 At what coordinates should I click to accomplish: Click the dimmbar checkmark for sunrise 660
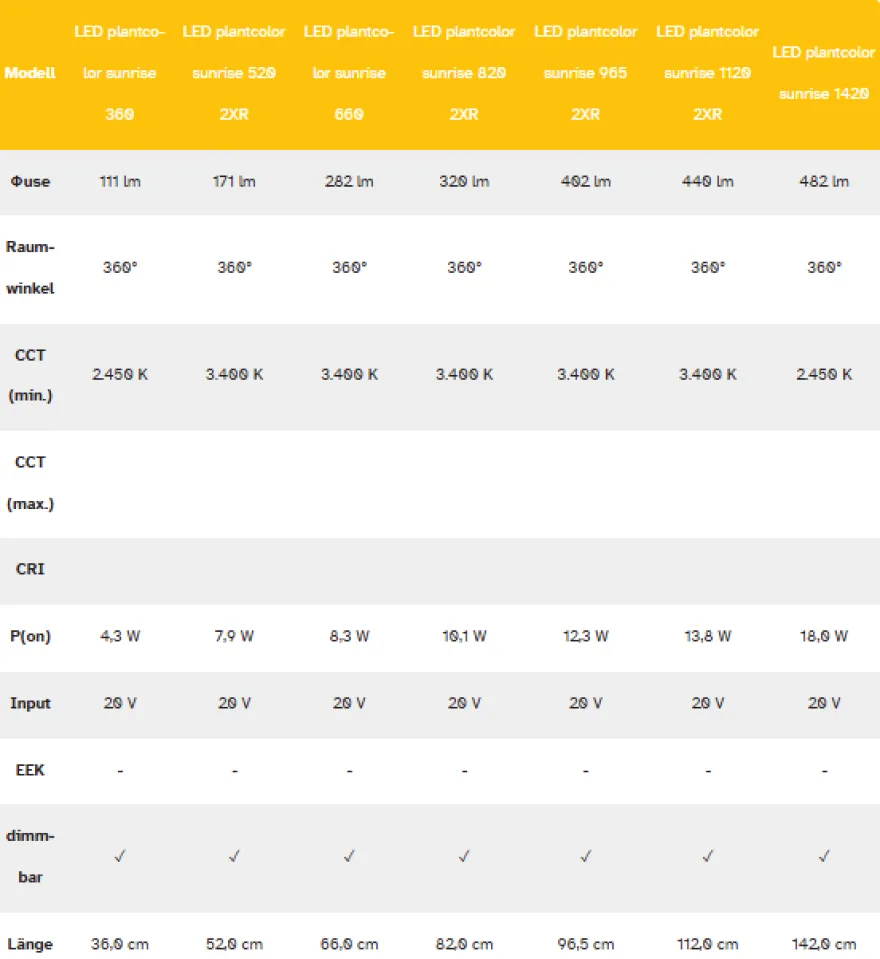point(349,856)
